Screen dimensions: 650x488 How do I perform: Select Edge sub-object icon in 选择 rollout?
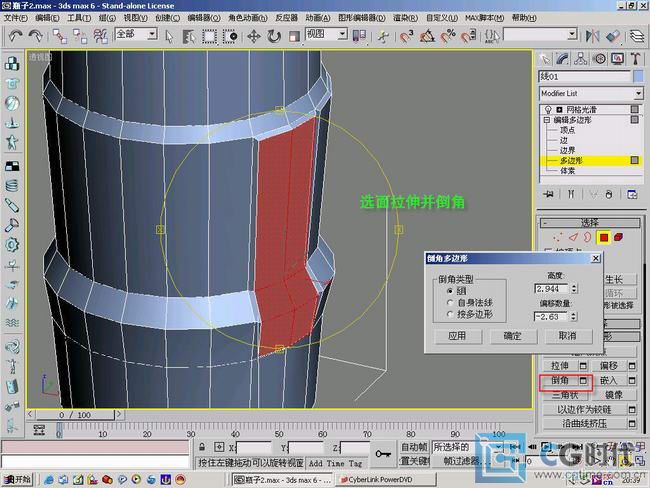pyautogui.click(x=573, y=237)
